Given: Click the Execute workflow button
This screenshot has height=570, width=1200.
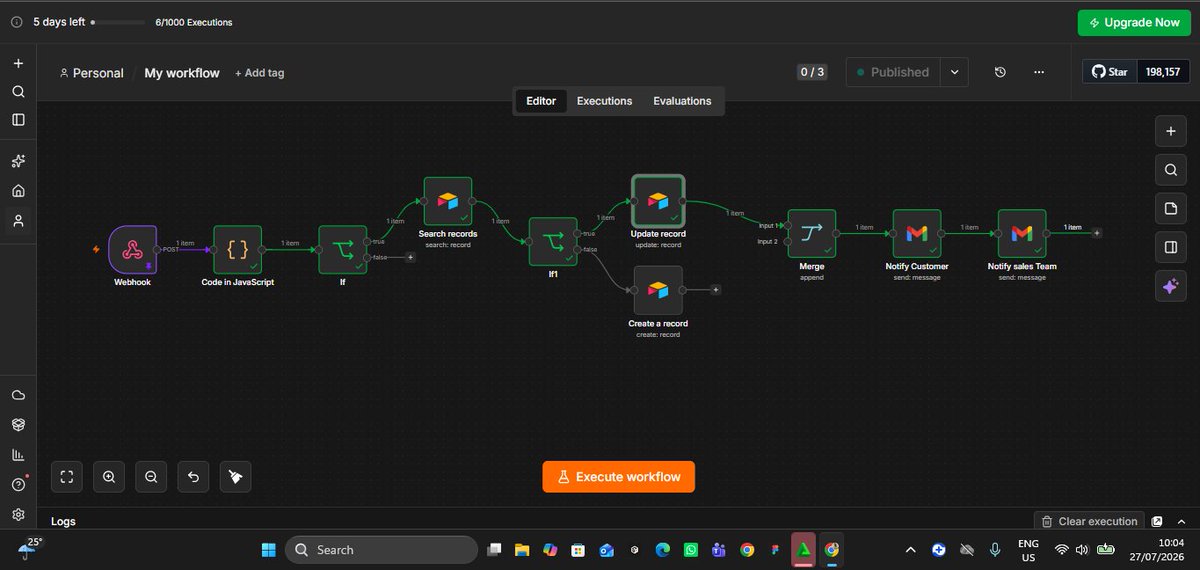Looking at the screenshot, I should [x=619, y=477].
